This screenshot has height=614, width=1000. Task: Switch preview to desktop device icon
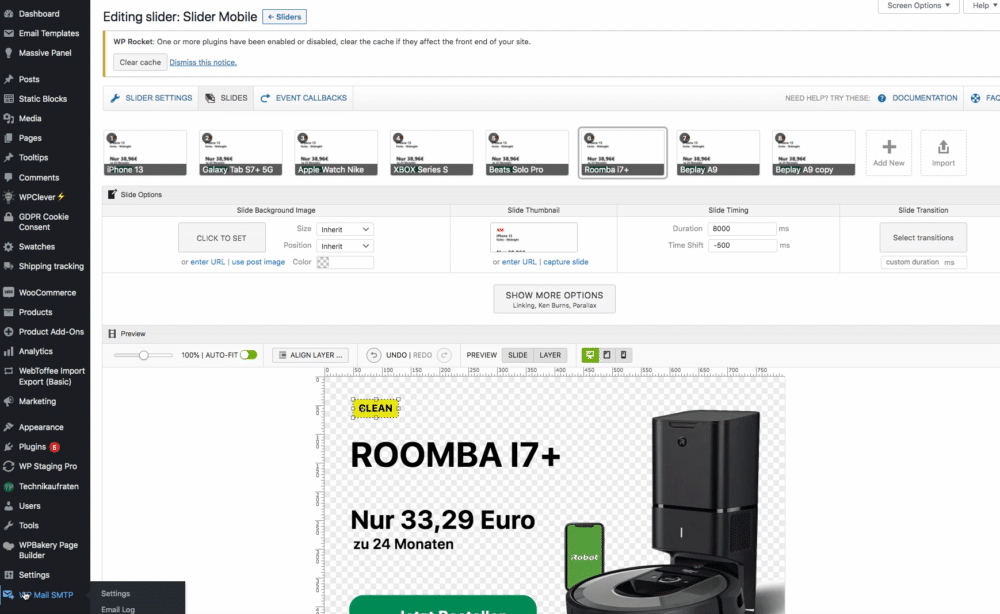pyautogui.click(x=590, y=355)
